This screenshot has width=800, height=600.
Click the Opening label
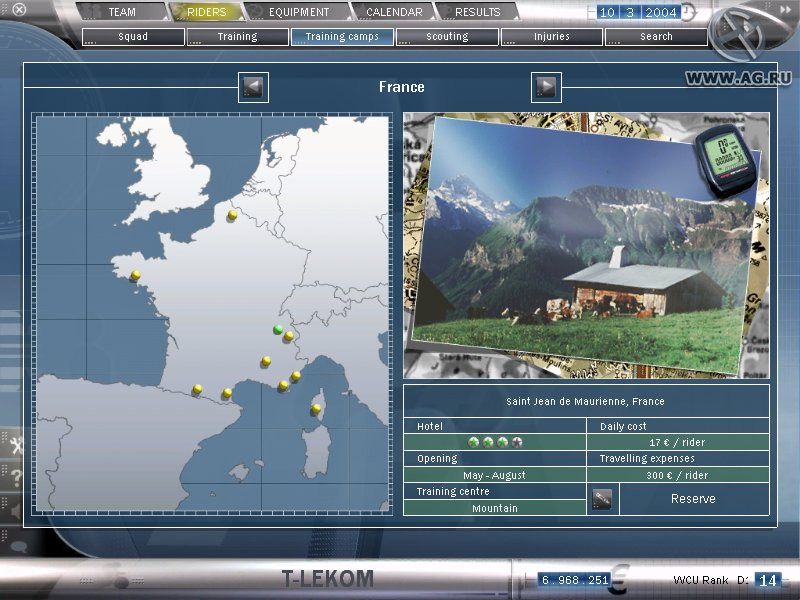[437, 459]
